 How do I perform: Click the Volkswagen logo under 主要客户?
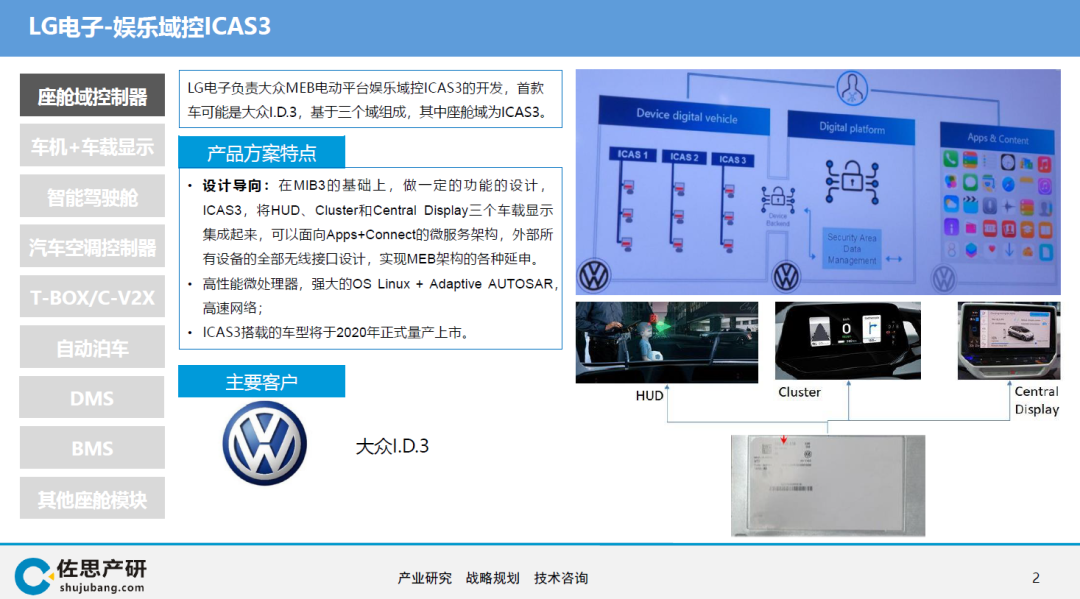[x=264, y=443]
